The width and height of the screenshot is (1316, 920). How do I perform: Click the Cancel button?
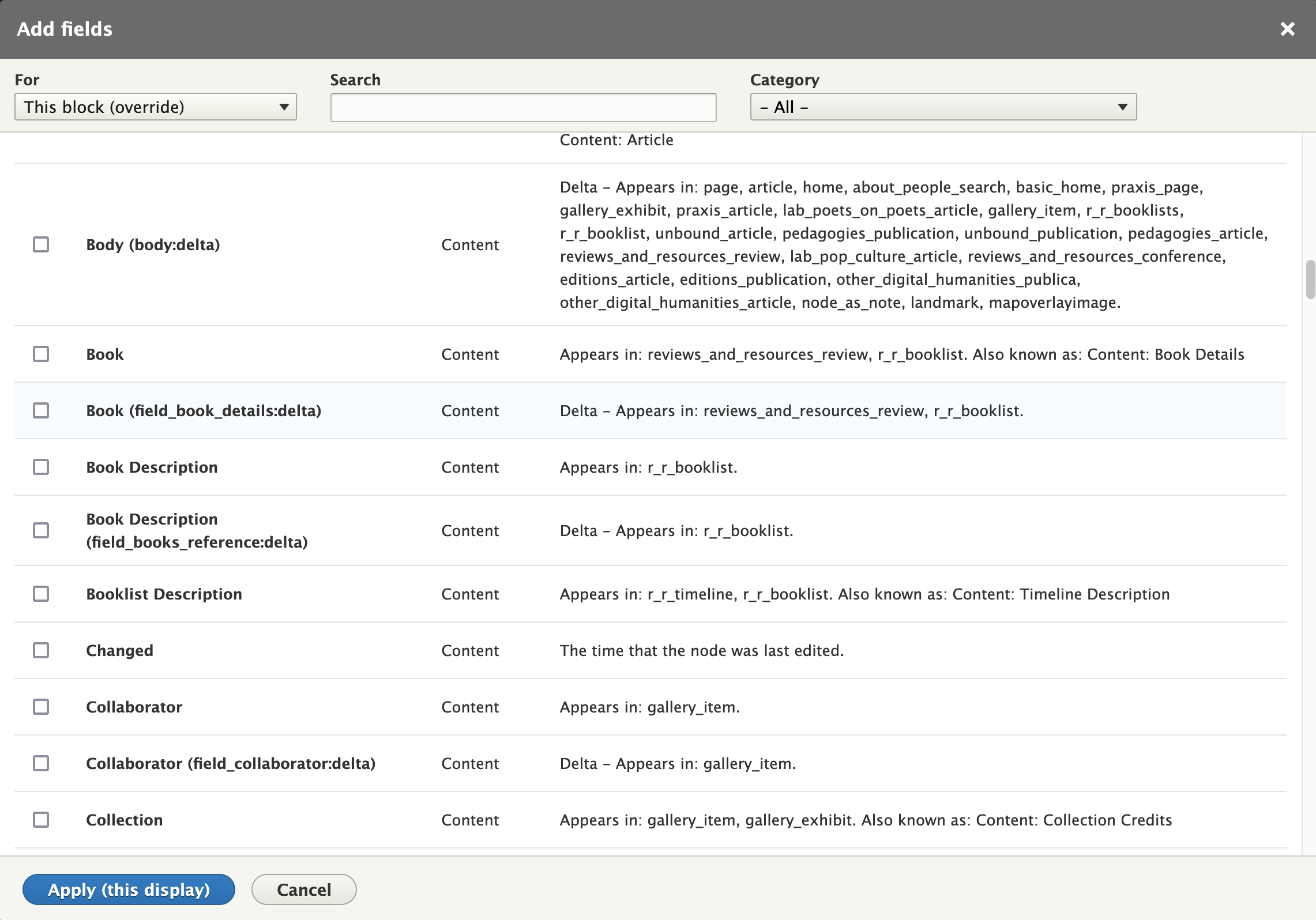303,888
